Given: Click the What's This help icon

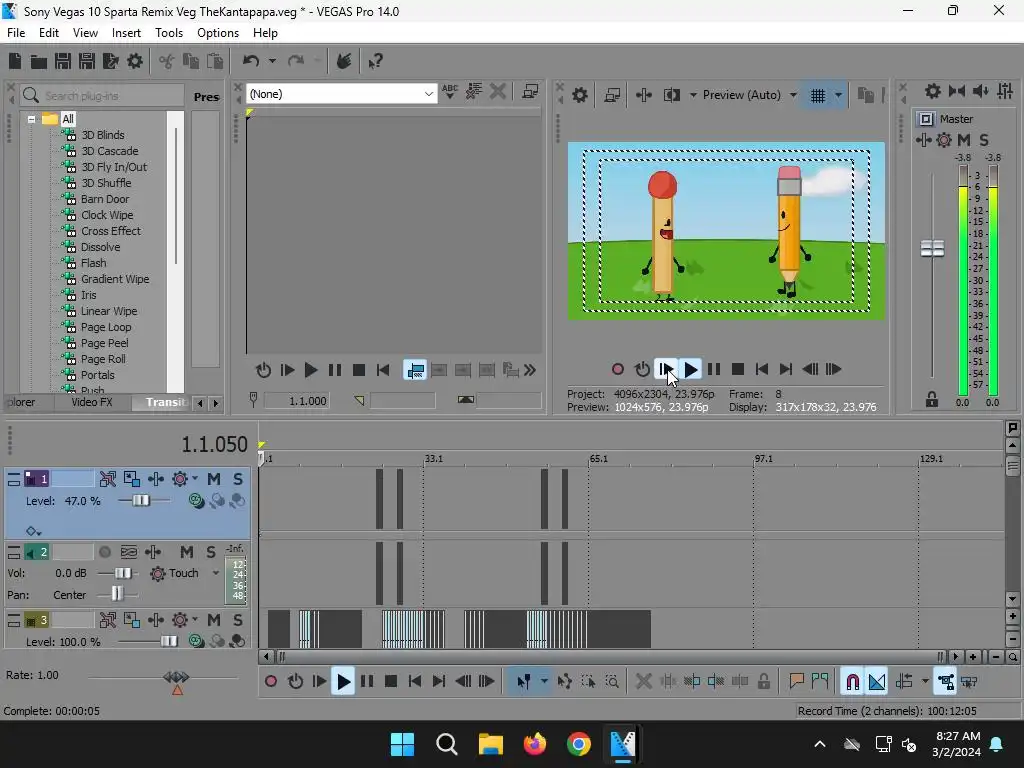Looking at the screenshot, I should click(x=375, y=61).
